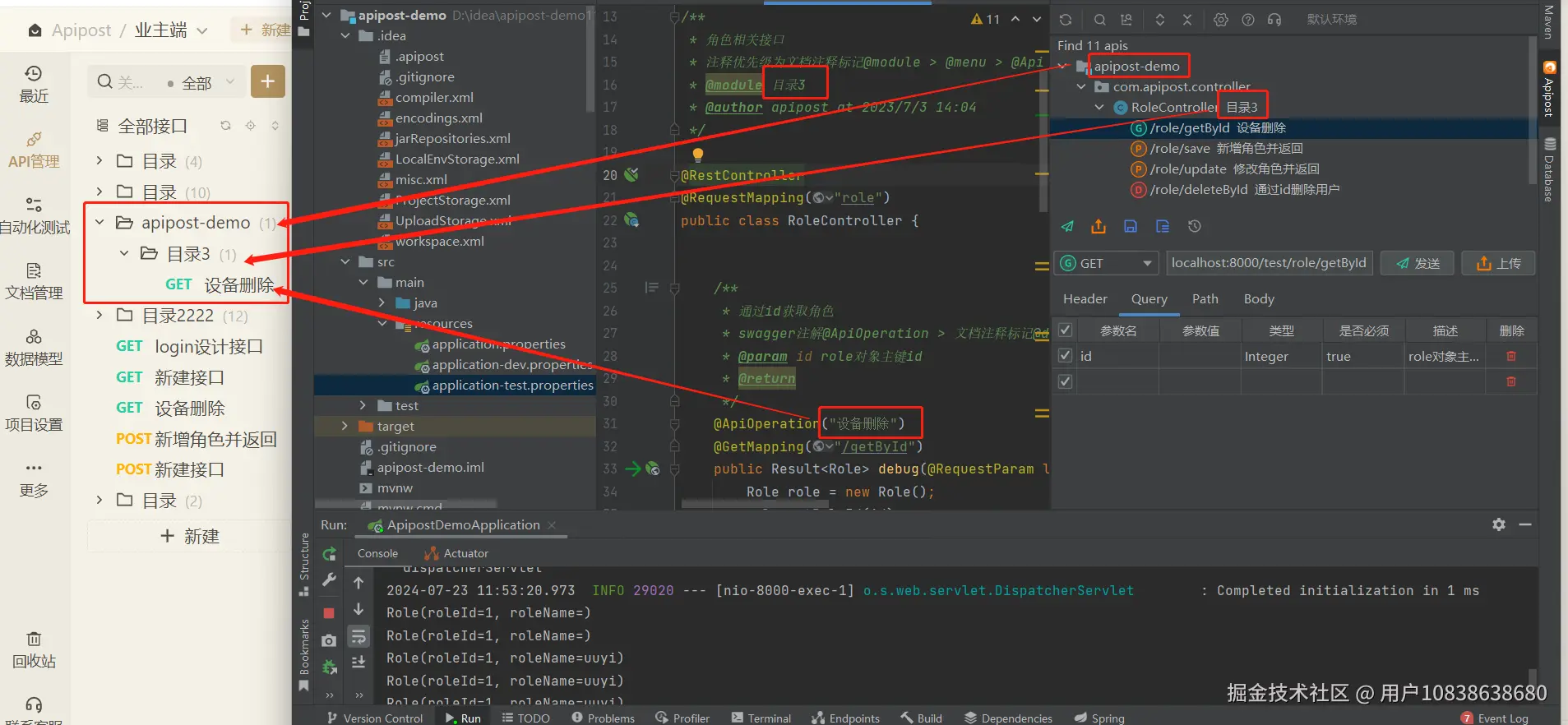Viewport: 1568px width, 725px height.
Task: Open the Console tab
Action: click(x=377, y=554)
